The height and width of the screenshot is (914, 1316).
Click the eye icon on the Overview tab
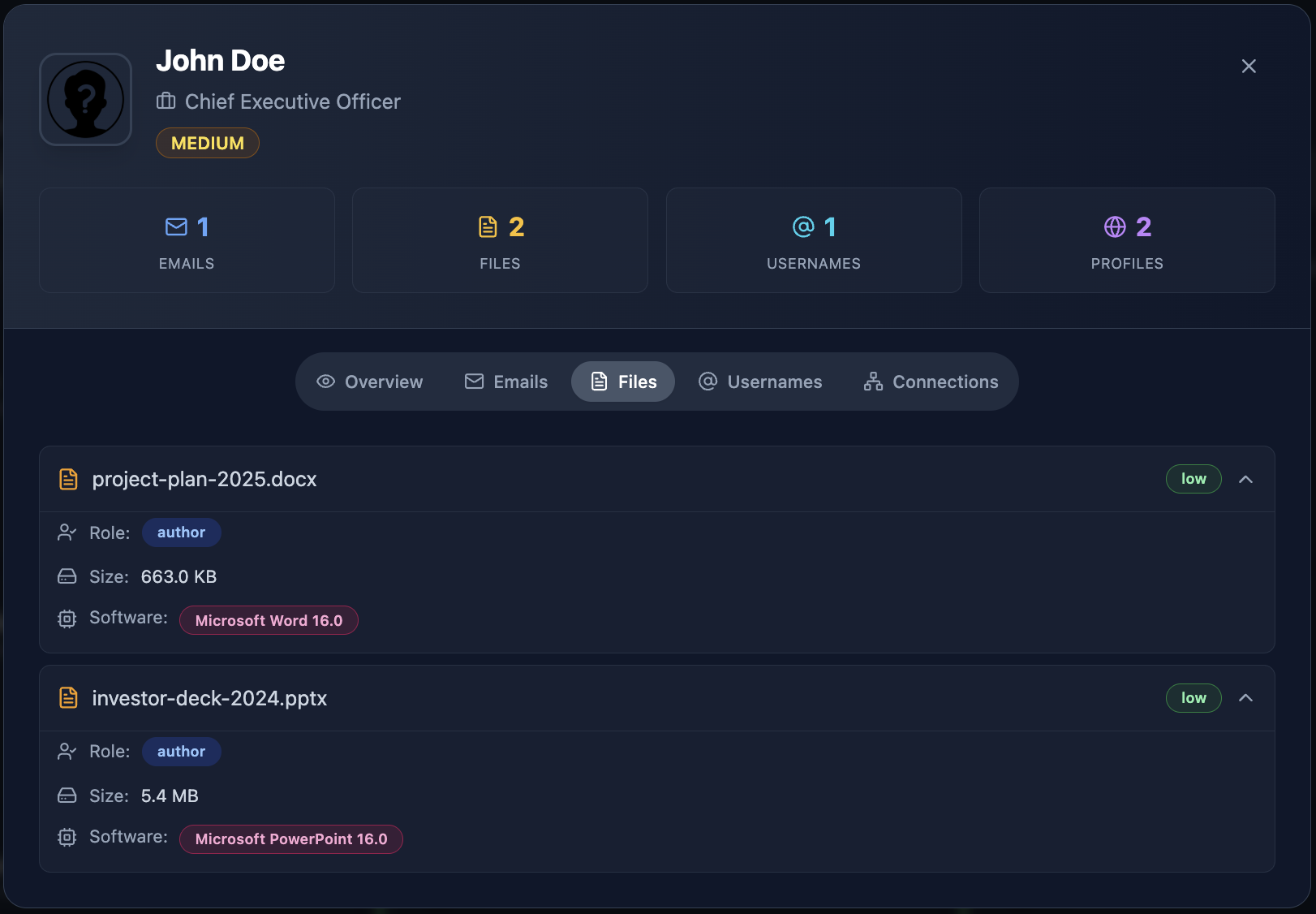click(325, 382)
